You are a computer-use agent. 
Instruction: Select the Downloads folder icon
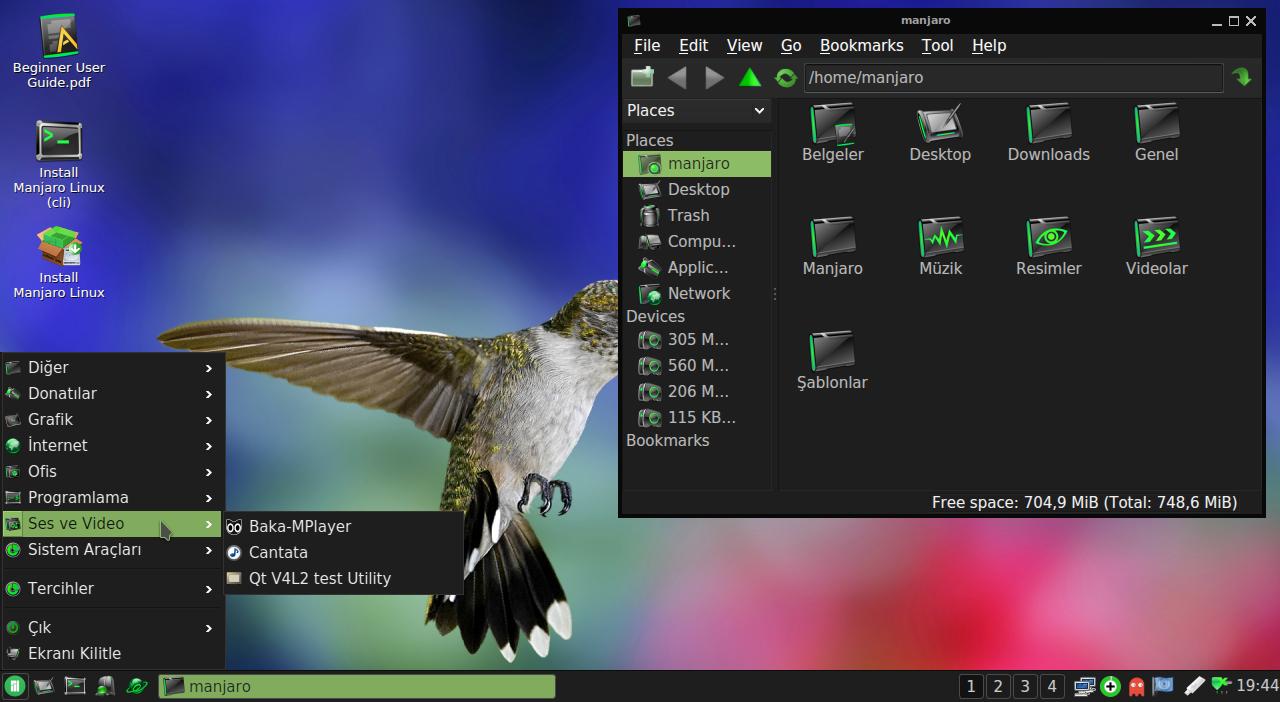point(1049,133)
